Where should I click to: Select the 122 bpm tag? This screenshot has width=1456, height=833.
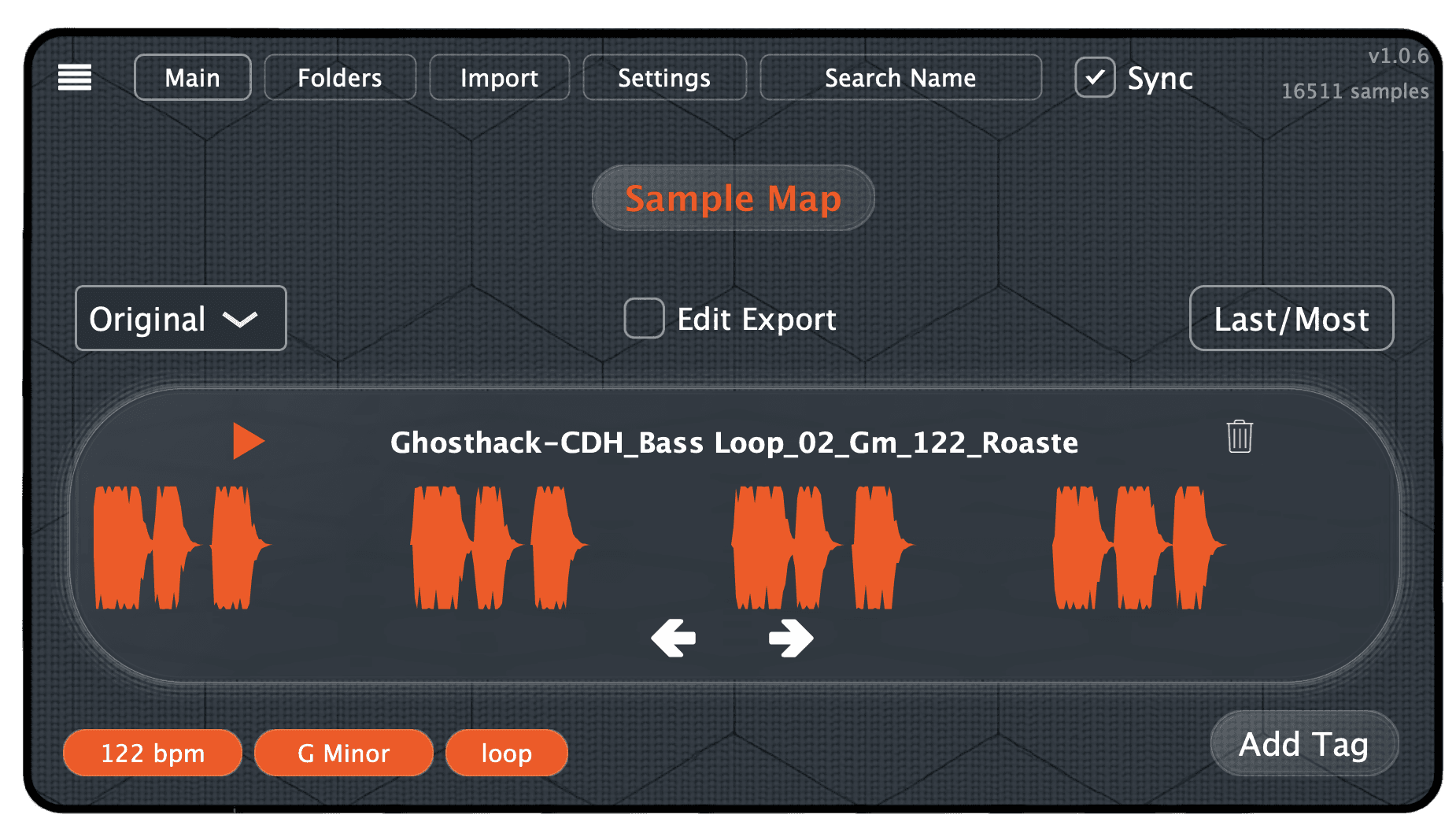coord(153,753)
